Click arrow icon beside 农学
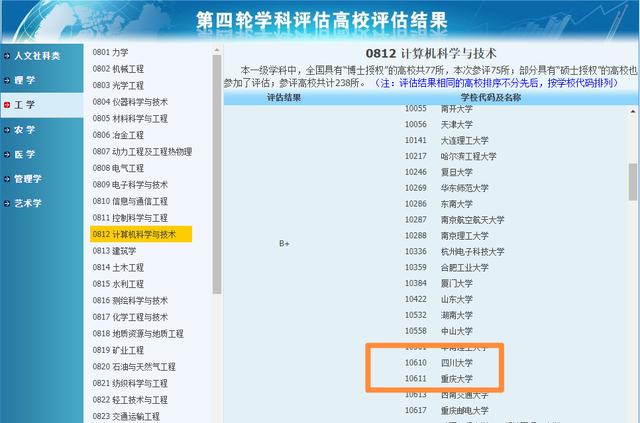 (7, 130)
